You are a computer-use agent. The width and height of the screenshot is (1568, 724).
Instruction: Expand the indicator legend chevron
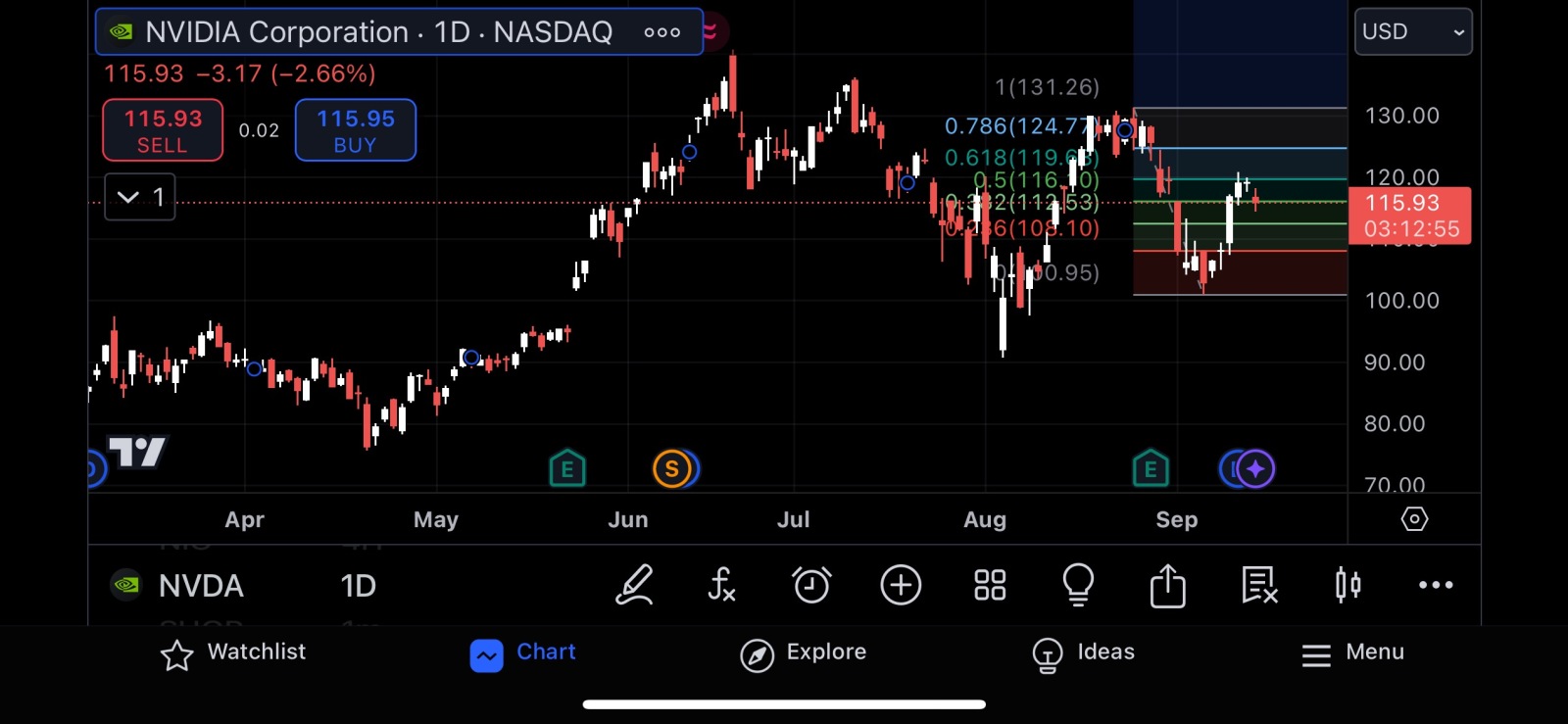tap(140, 197)
